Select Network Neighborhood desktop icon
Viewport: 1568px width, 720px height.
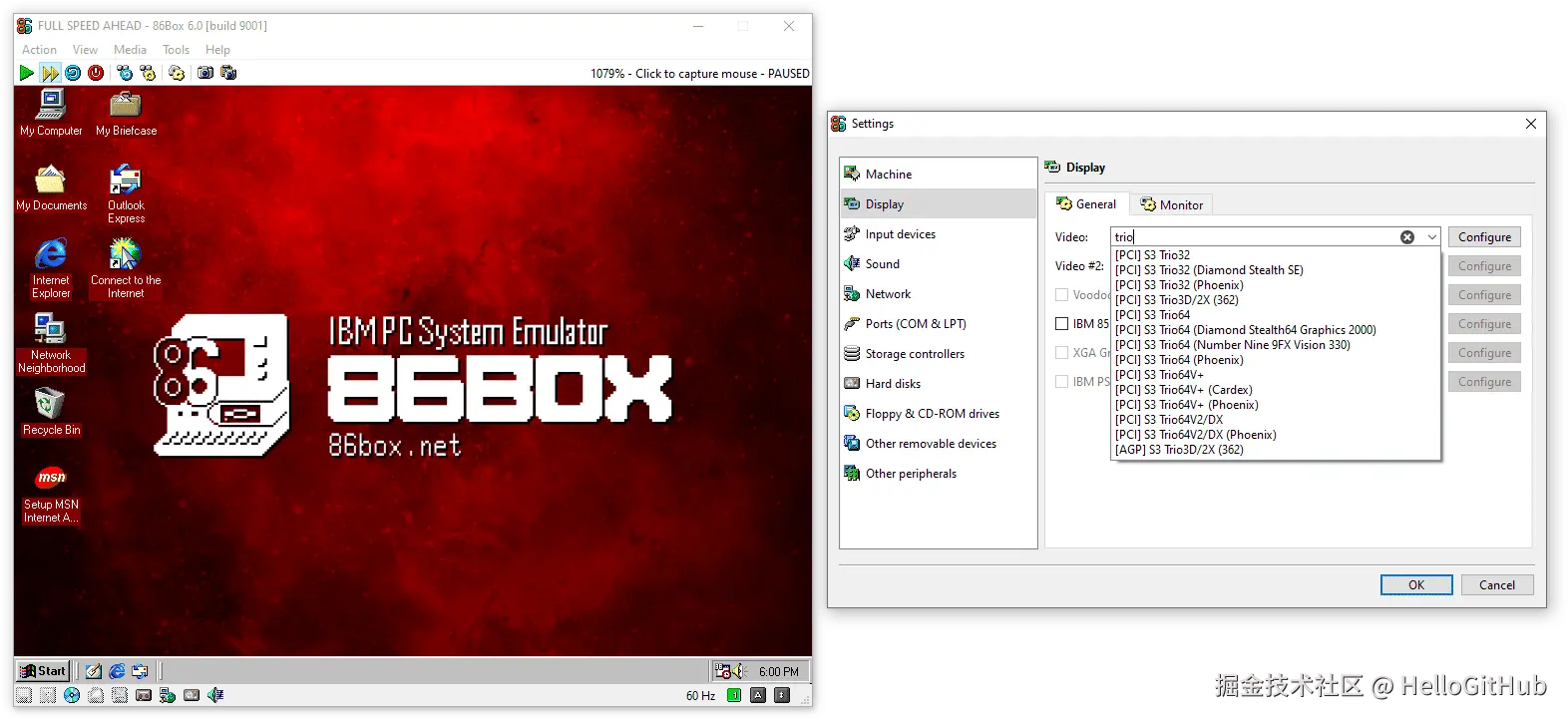pos(51,344)
